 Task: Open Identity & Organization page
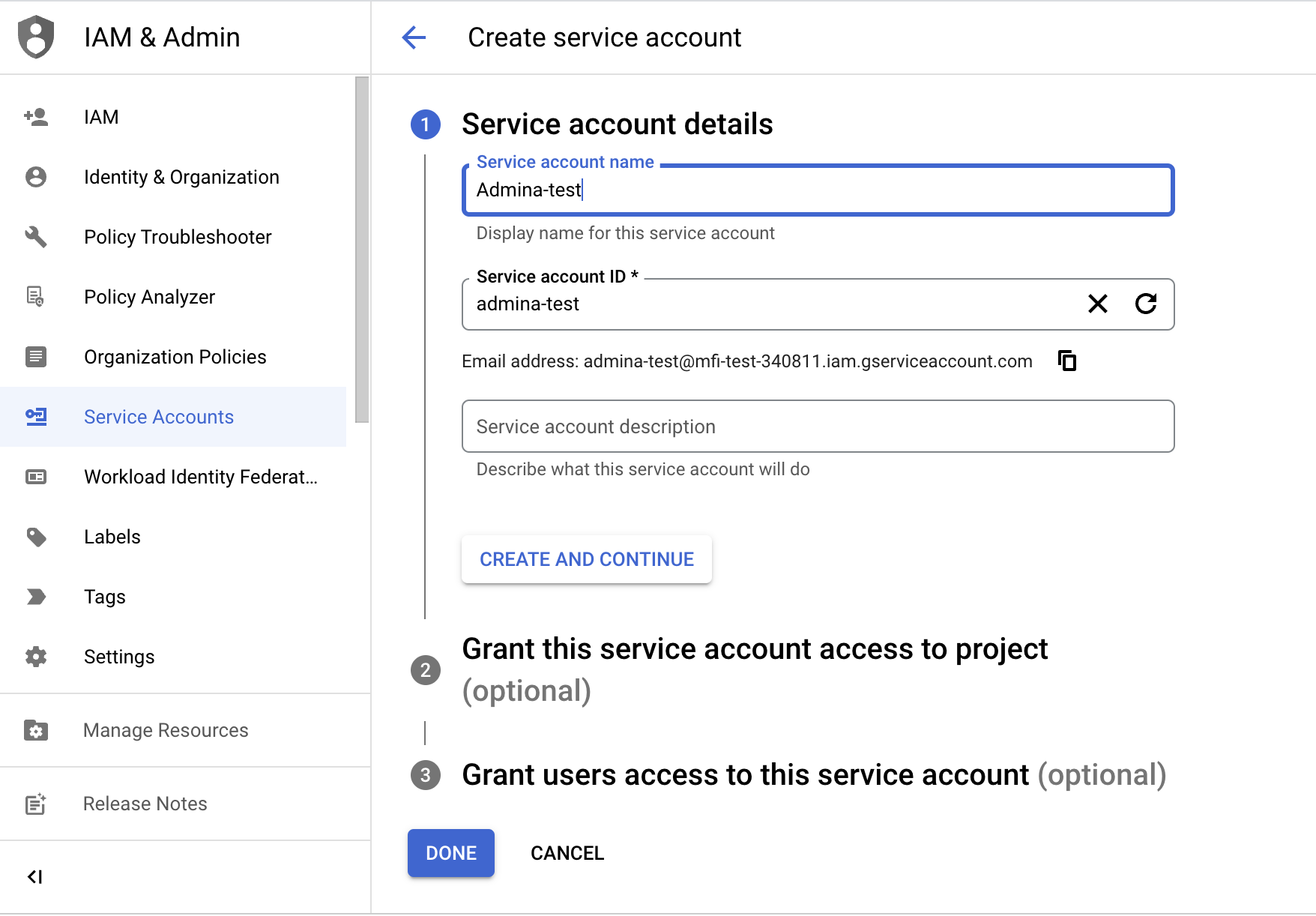(x=173, y=177)
